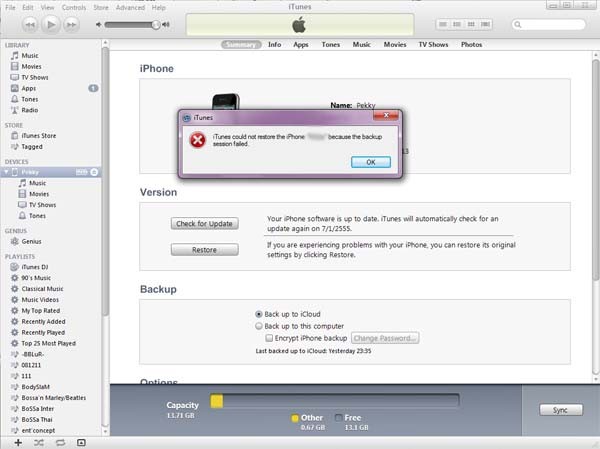Open the Music Videos smart playlist
Image resolution: width=600 pixels, height=449 pixels.
pyautogui.click(x=40, y=300)
